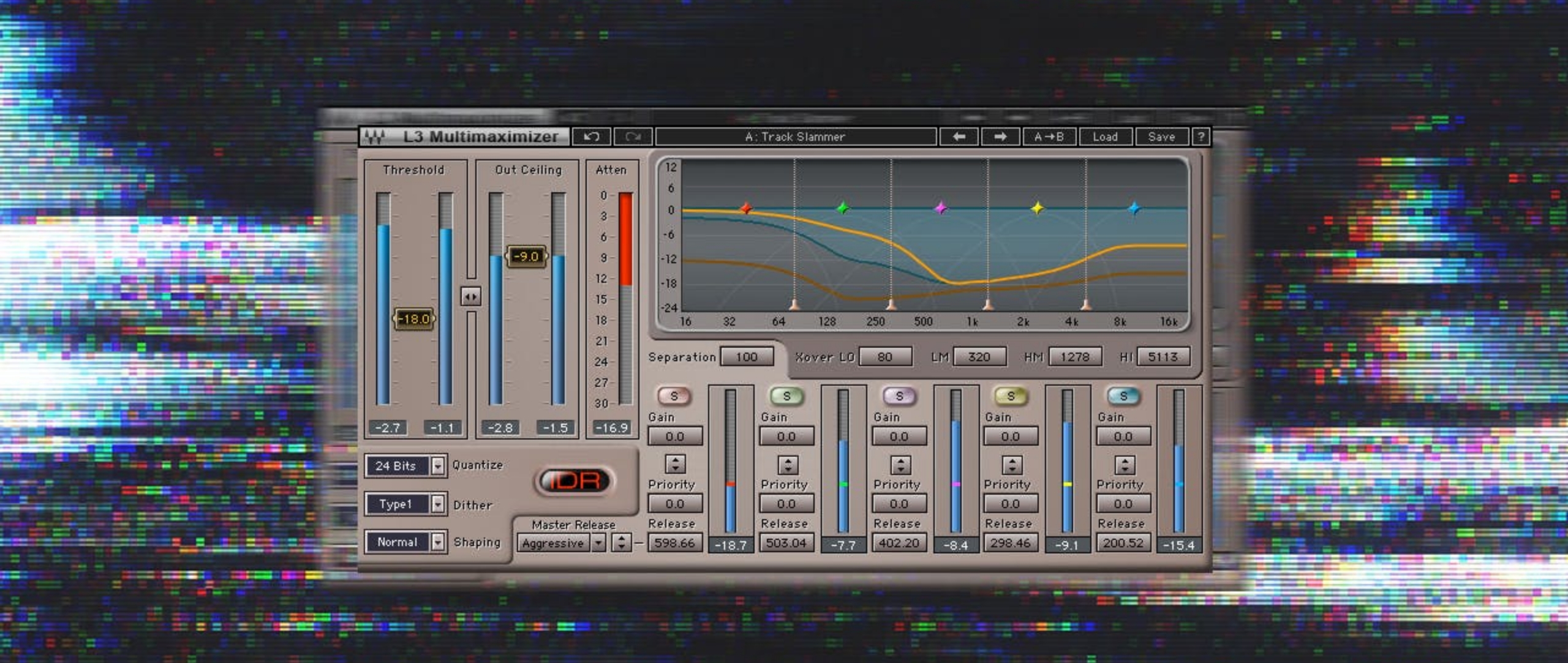Click the 320 Hz crossover marker on the graph
Screen dimensions: 1568x663
click(891, 304)
